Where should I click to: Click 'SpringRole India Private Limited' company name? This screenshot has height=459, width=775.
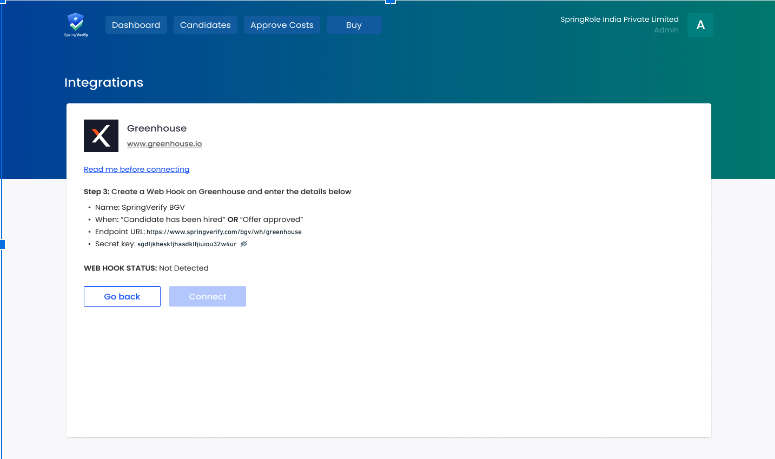coord(619,19)
